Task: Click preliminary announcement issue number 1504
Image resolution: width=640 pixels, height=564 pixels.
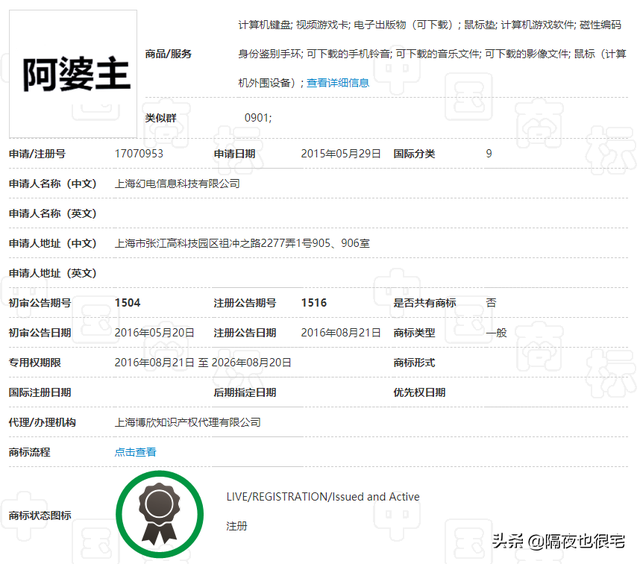Action: (127, 303)
